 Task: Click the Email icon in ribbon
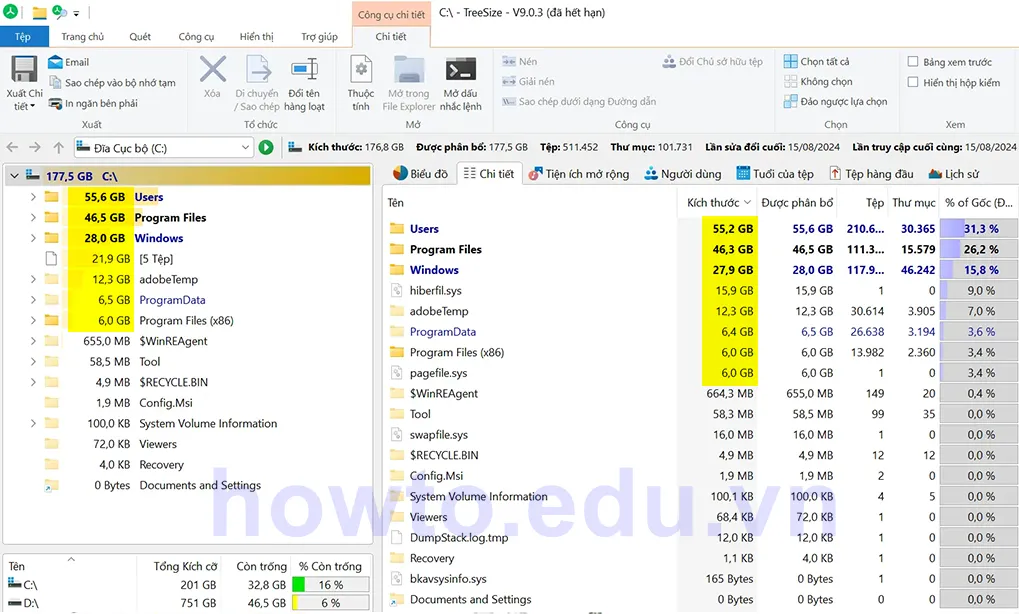(x=55, y=62)
